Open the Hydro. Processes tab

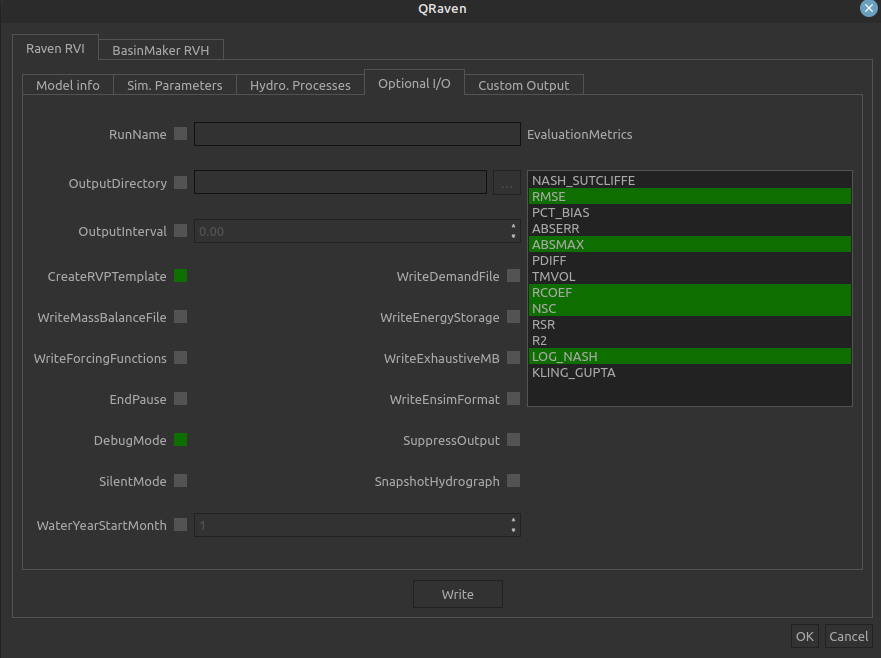[300, 85]
